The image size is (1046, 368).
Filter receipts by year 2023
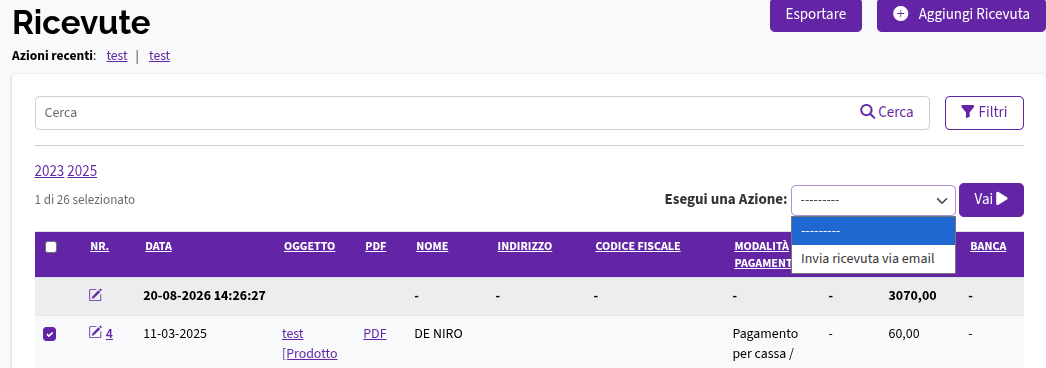click(x=49, y=171)
